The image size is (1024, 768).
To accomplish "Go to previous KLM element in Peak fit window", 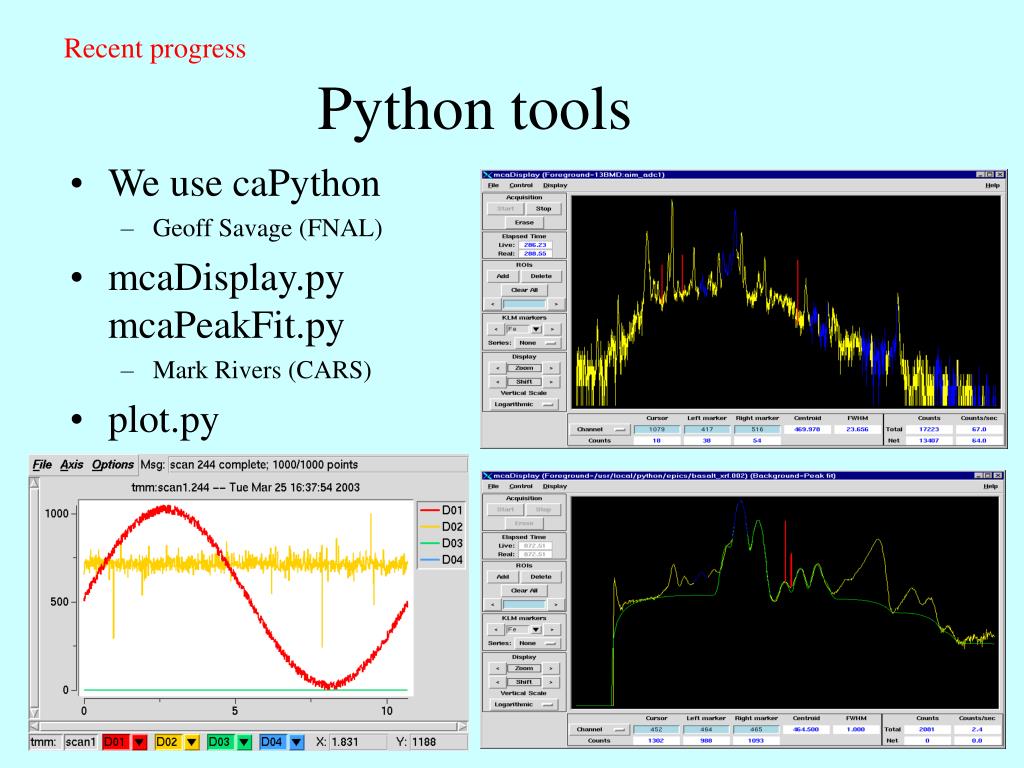I will click(496, 630).
